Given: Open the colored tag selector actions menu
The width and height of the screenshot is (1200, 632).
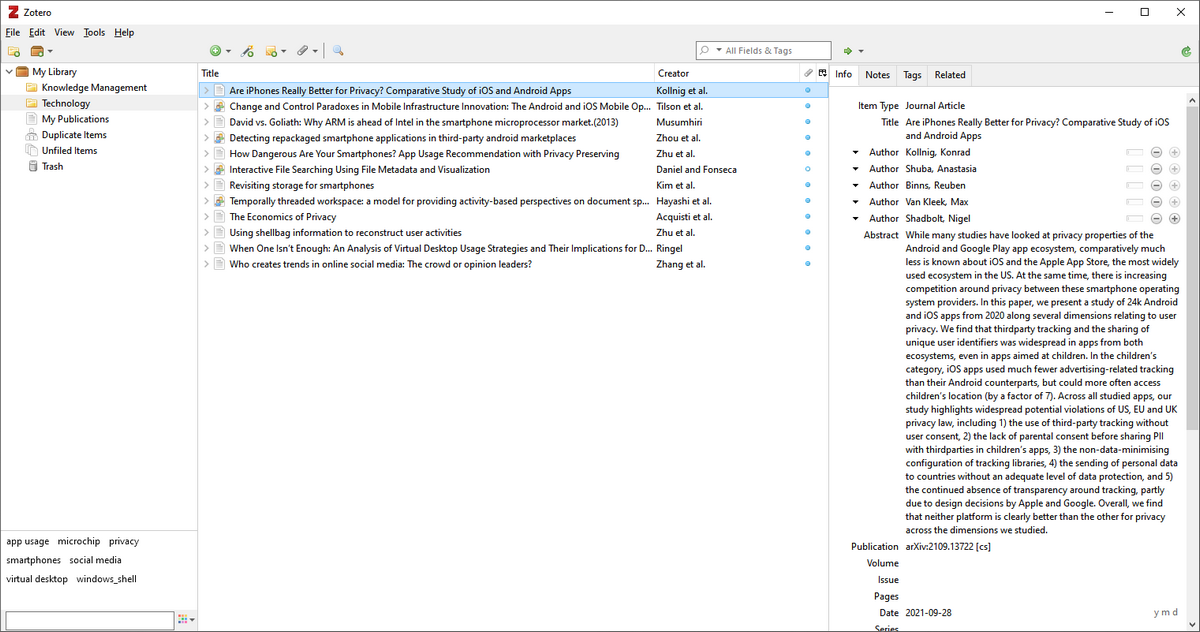Looking at the screenshot, I should point(186,621).
